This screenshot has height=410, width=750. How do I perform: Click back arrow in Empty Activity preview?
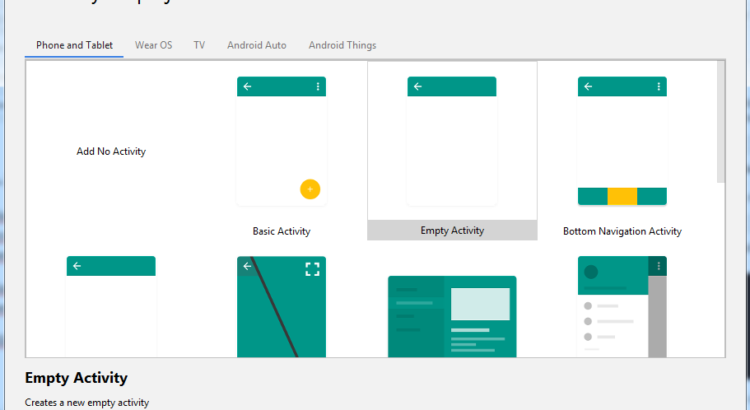(x=417, y=87)
